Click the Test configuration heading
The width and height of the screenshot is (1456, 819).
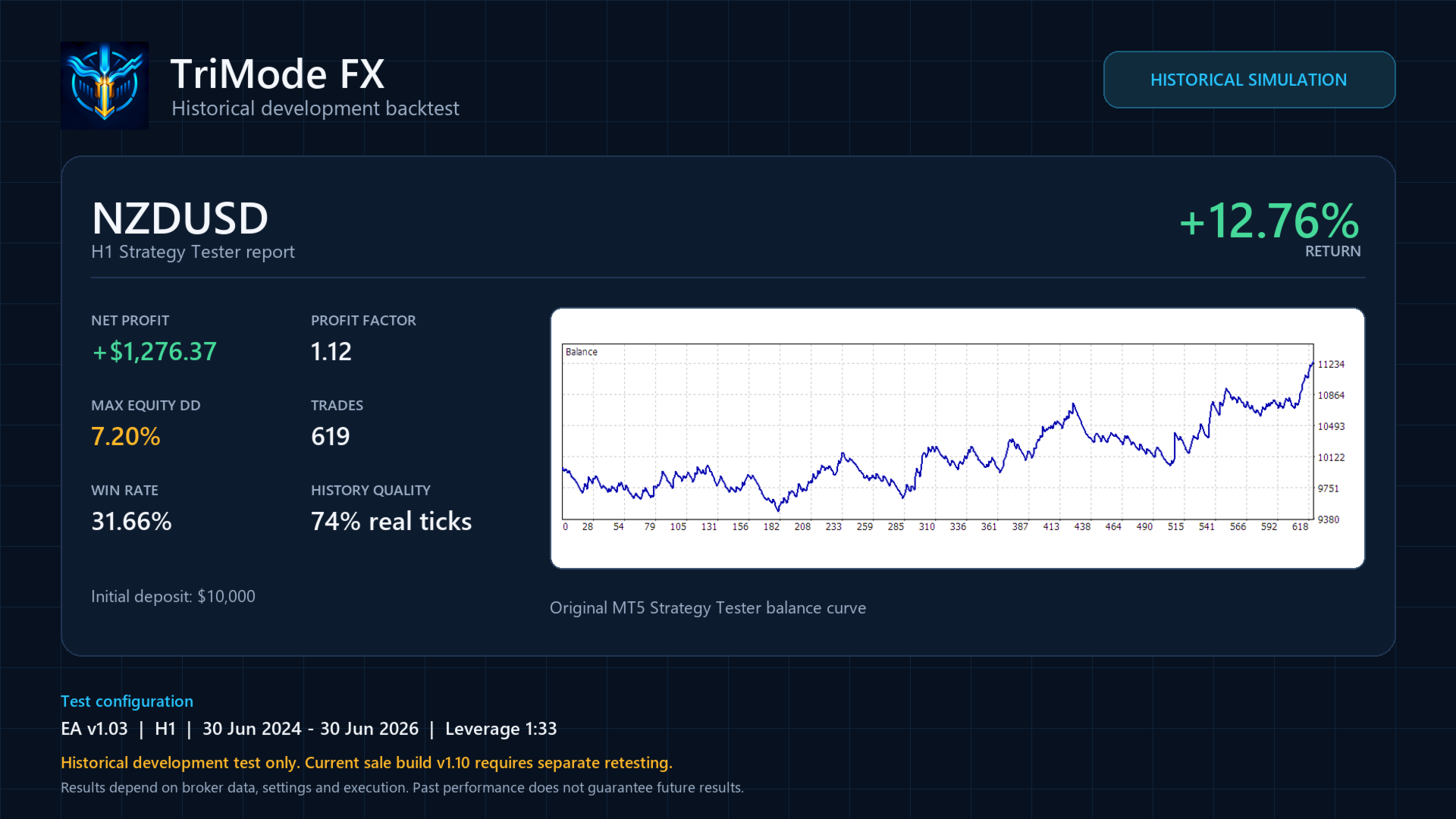[x=127, y=701]
